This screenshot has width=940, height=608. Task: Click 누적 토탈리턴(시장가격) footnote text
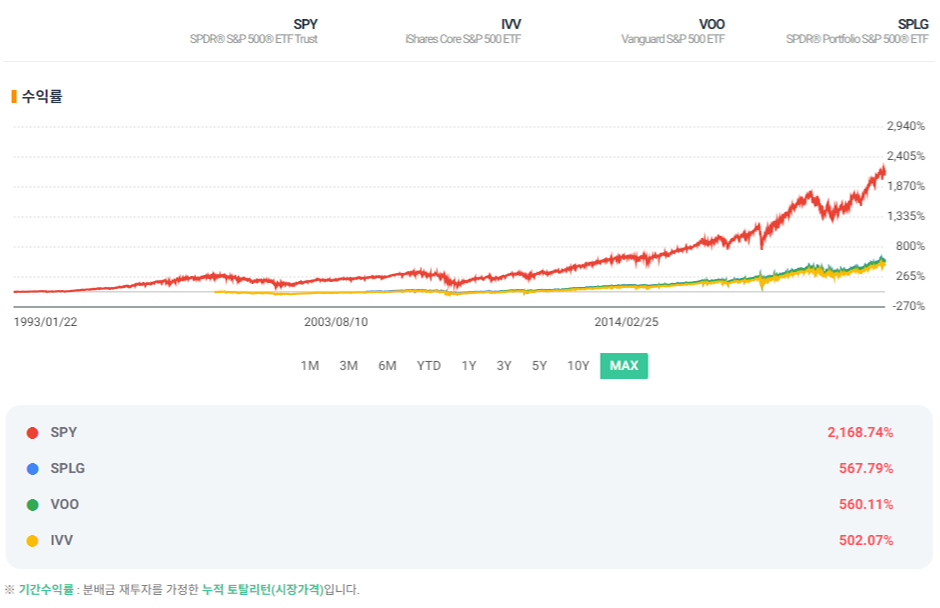263,589
